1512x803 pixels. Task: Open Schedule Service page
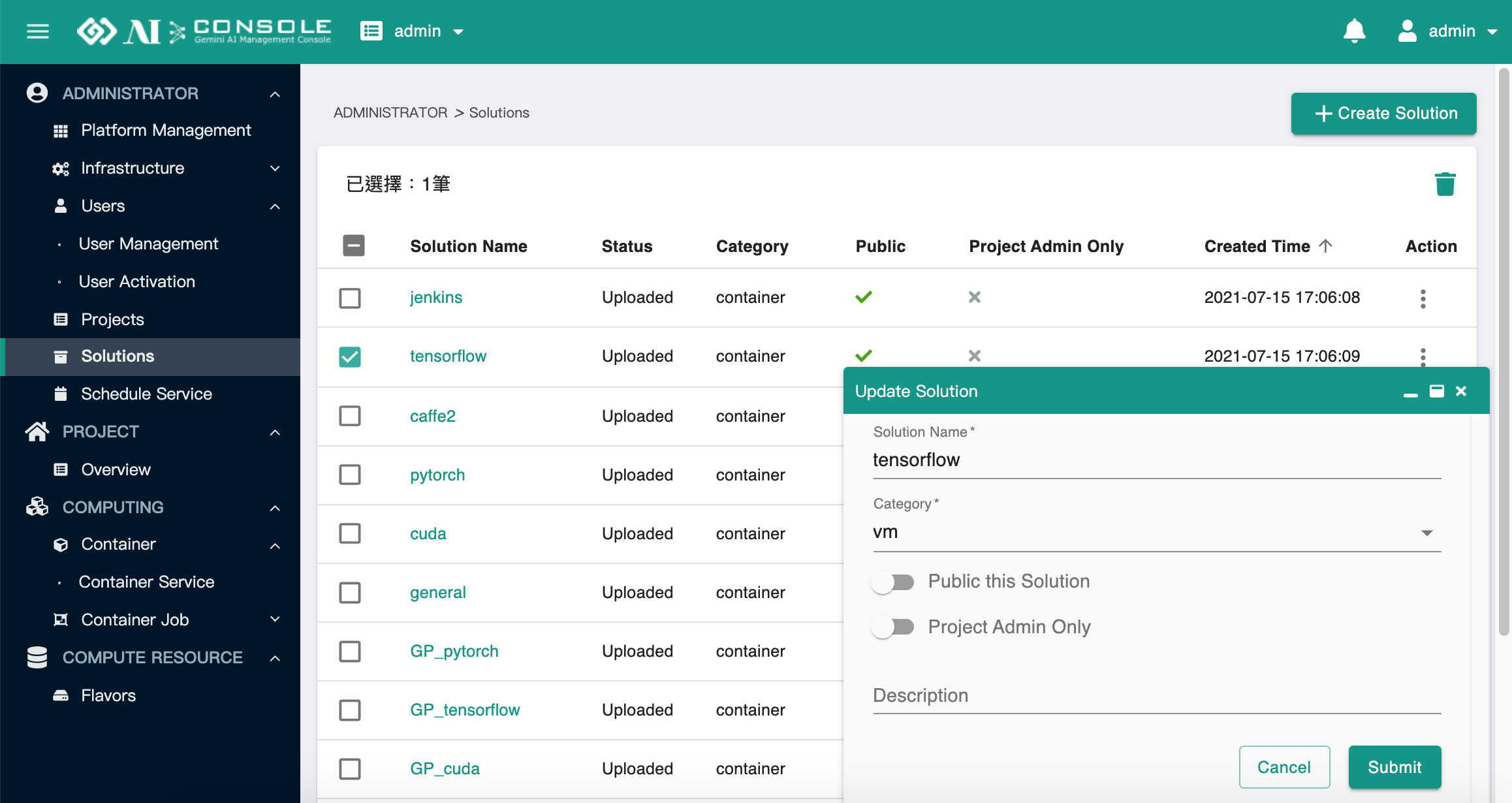click(x=146, y=394)
